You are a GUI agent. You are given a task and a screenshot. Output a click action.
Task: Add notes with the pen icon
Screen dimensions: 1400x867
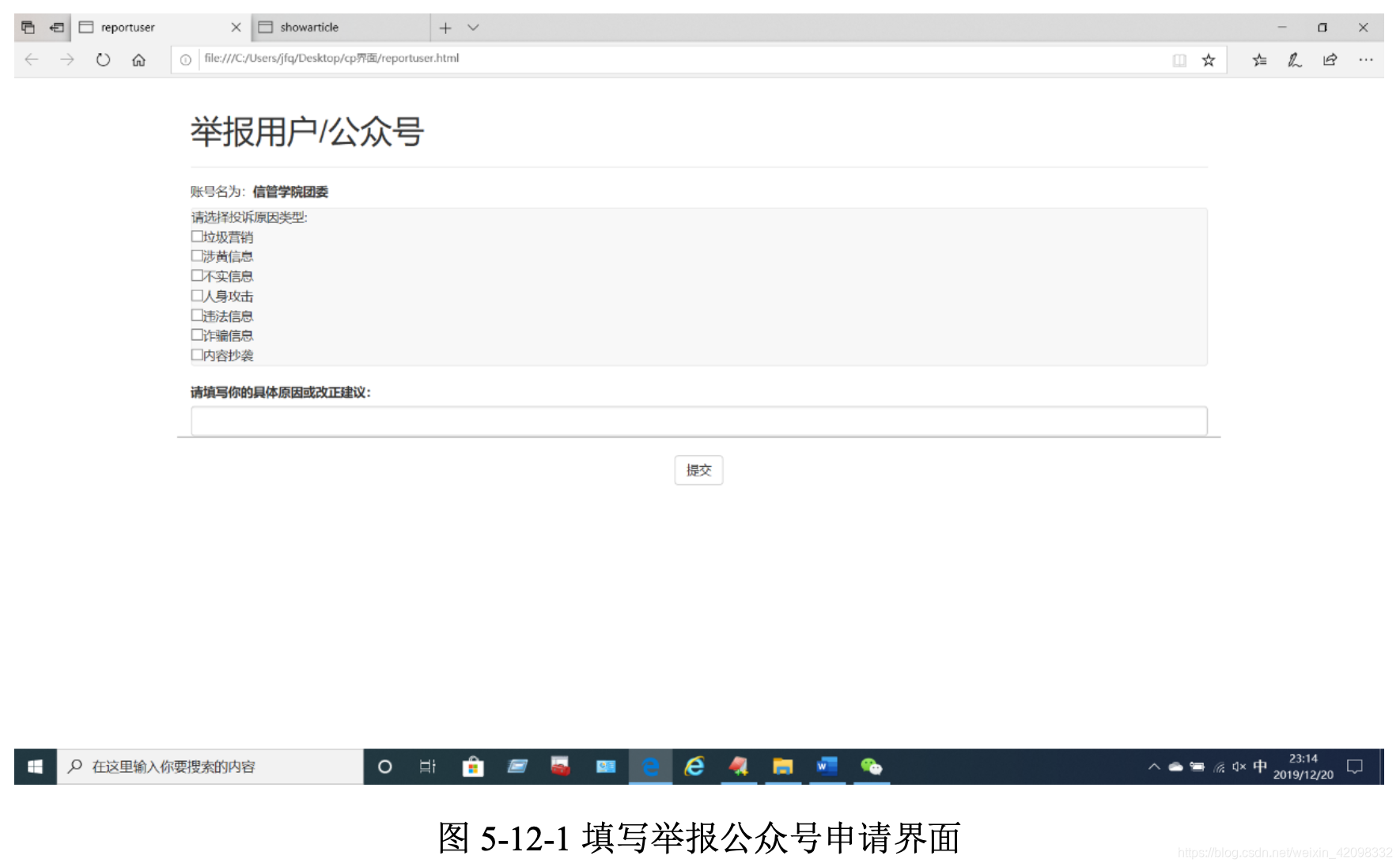coord(1295,60)
